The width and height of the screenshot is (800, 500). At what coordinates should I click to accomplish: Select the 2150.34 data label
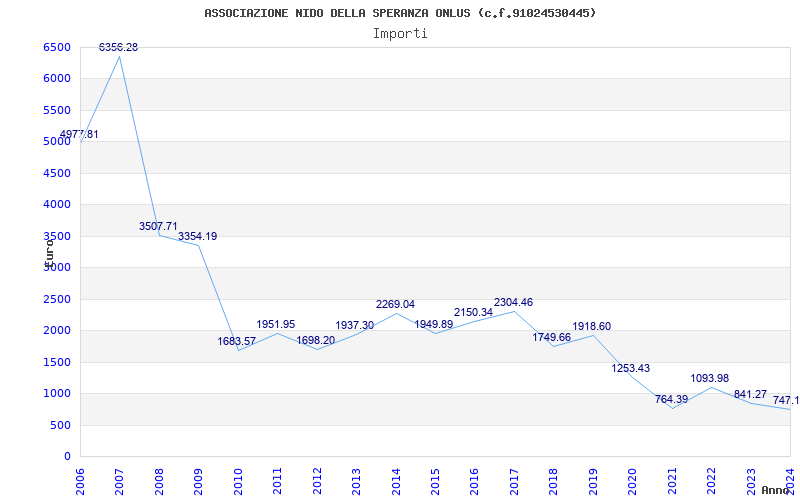[x=473, y=312]
